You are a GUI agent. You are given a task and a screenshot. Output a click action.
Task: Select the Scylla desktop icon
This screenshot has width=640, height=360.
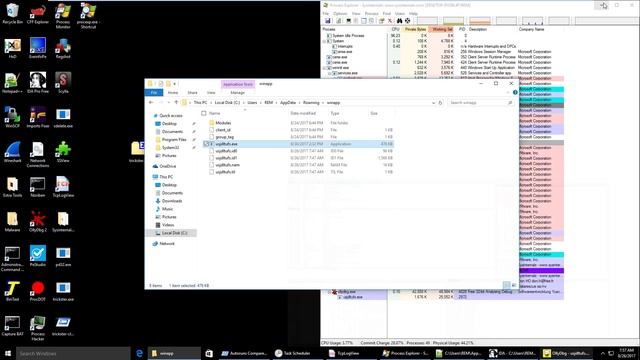[x=63, y=83]
